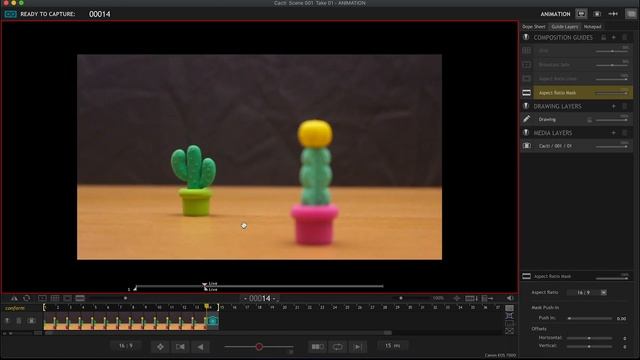This screenshot has height=360, width=640.
Task: Click the Mask Push In slider
Action: click(589, 318)
